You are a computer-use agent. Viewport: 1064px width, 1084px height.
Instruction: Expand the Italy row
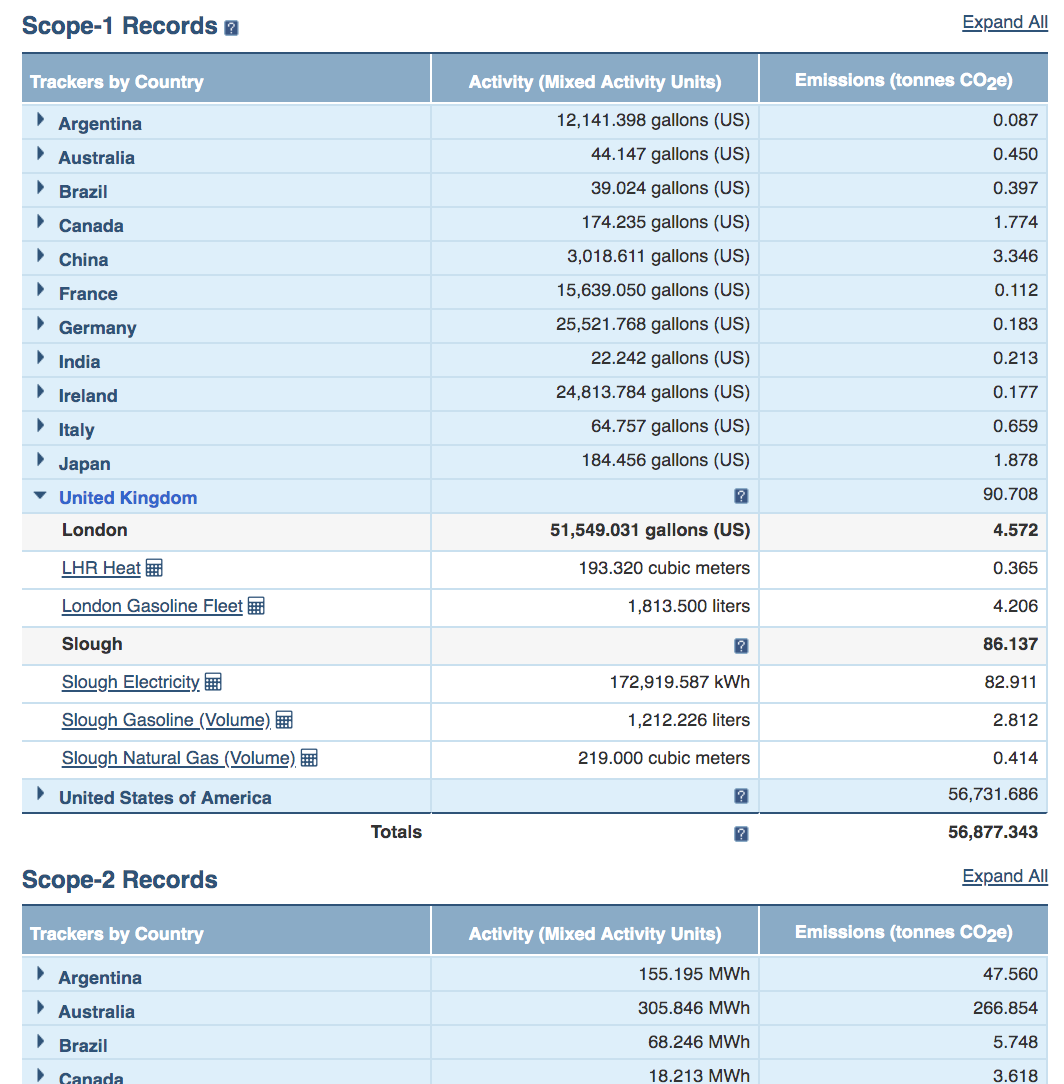[x=40, y=426]
